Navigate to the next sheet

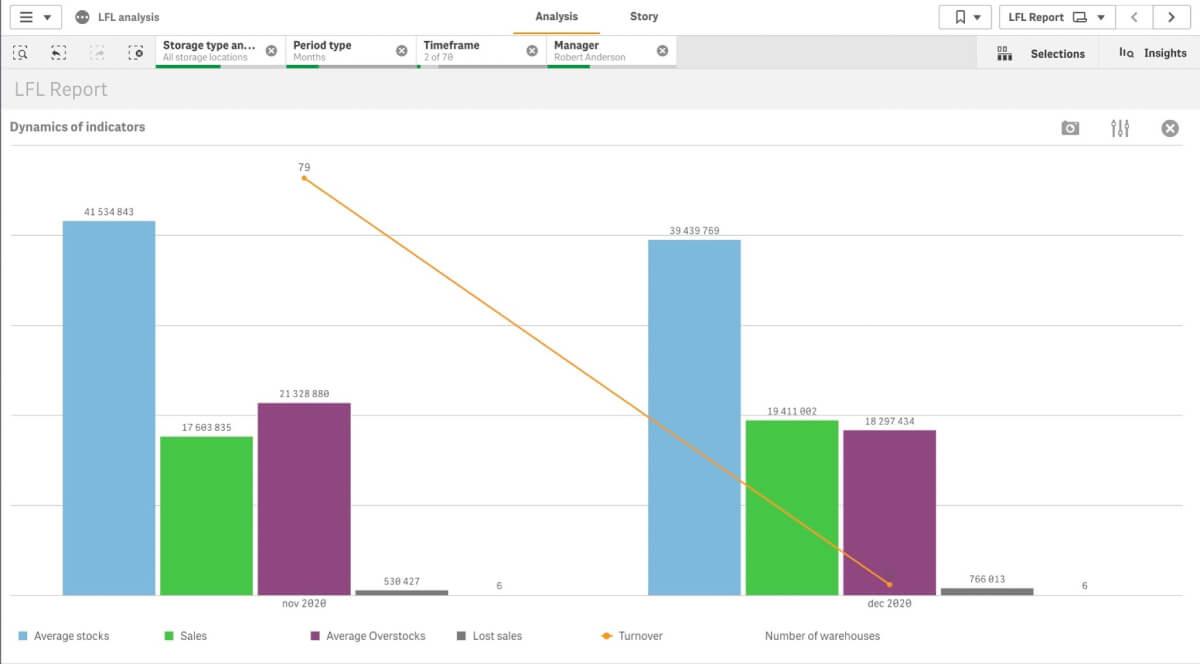[x=1170, y=16]
